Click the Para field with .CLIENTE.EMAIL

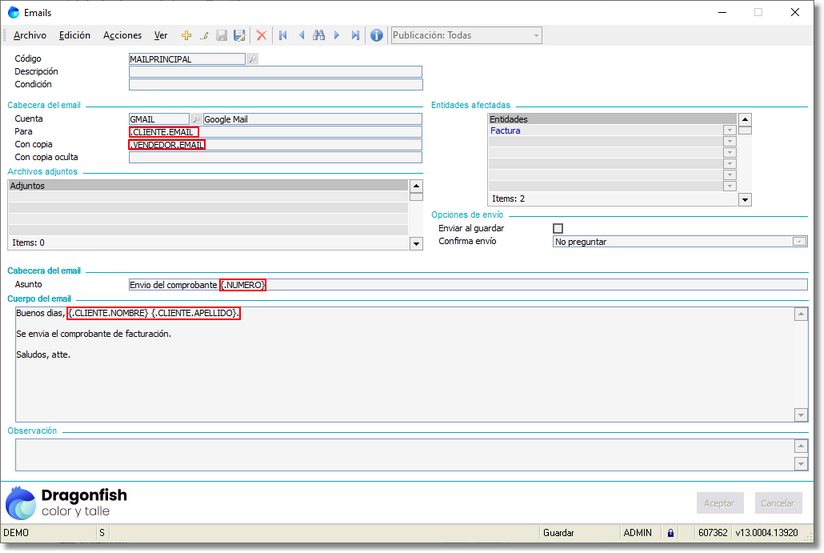[x=275, y=131]
